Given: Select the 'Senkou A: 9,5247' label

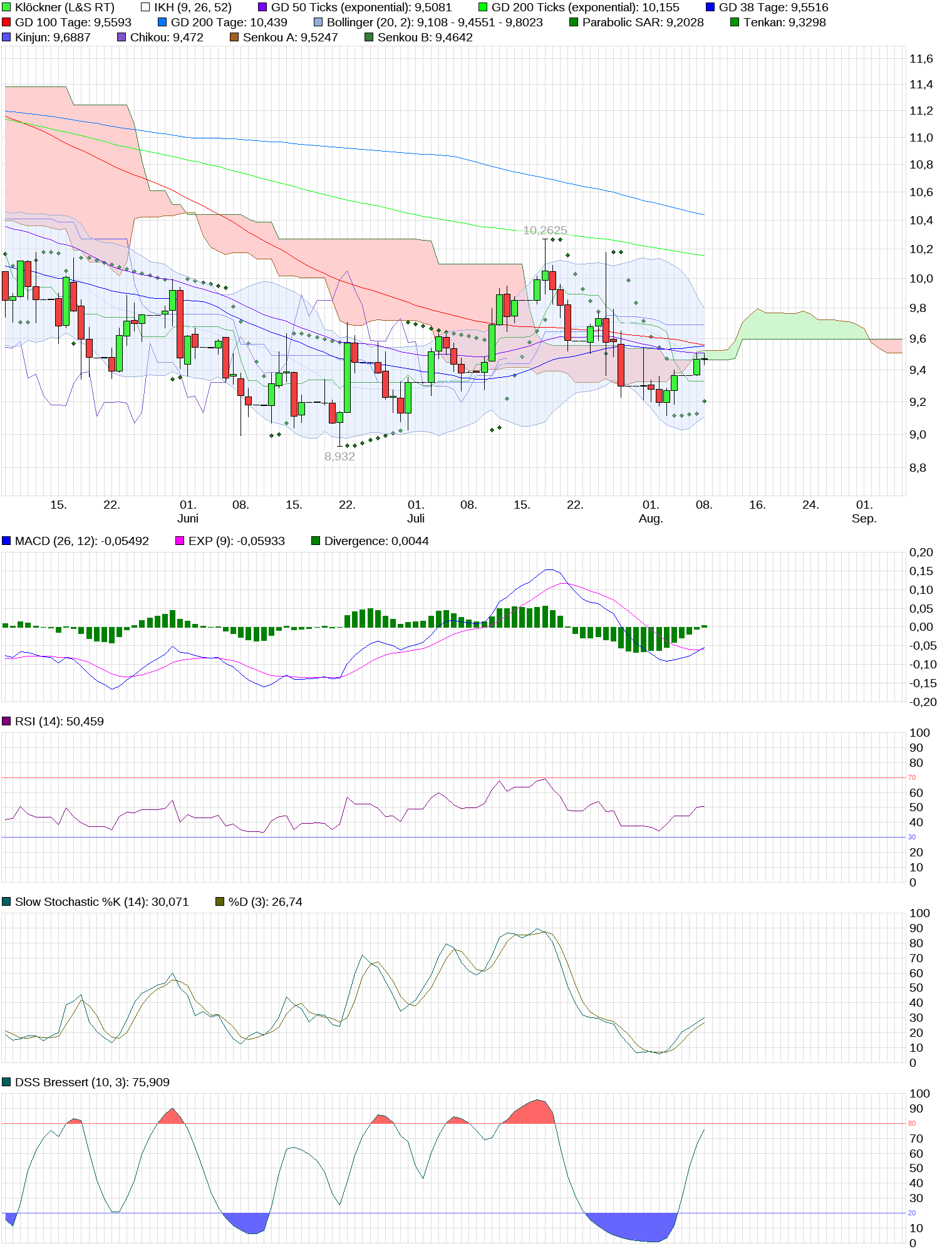Looking at the screenshot, I should click(x=291, y=38).
